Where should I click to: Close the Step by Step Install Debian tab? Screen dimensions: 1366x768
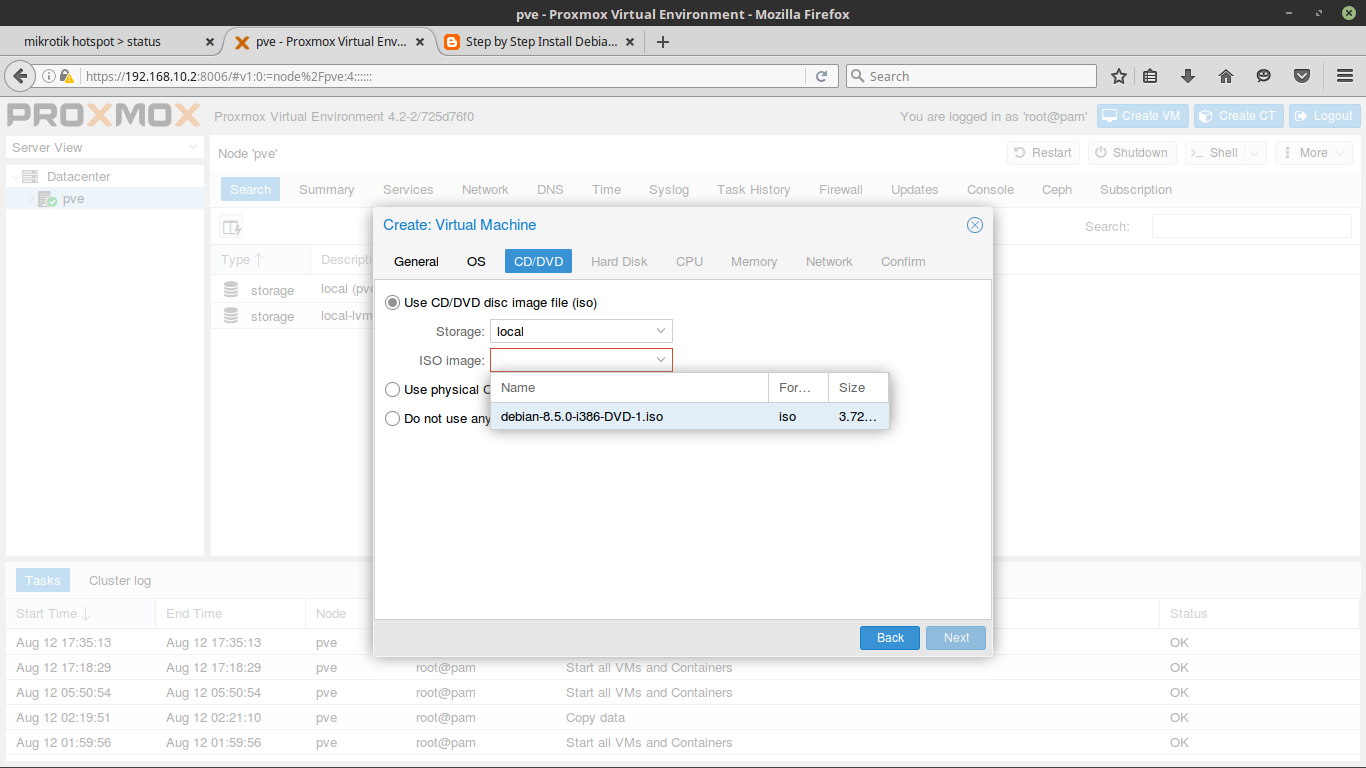(x=629, y=42)
